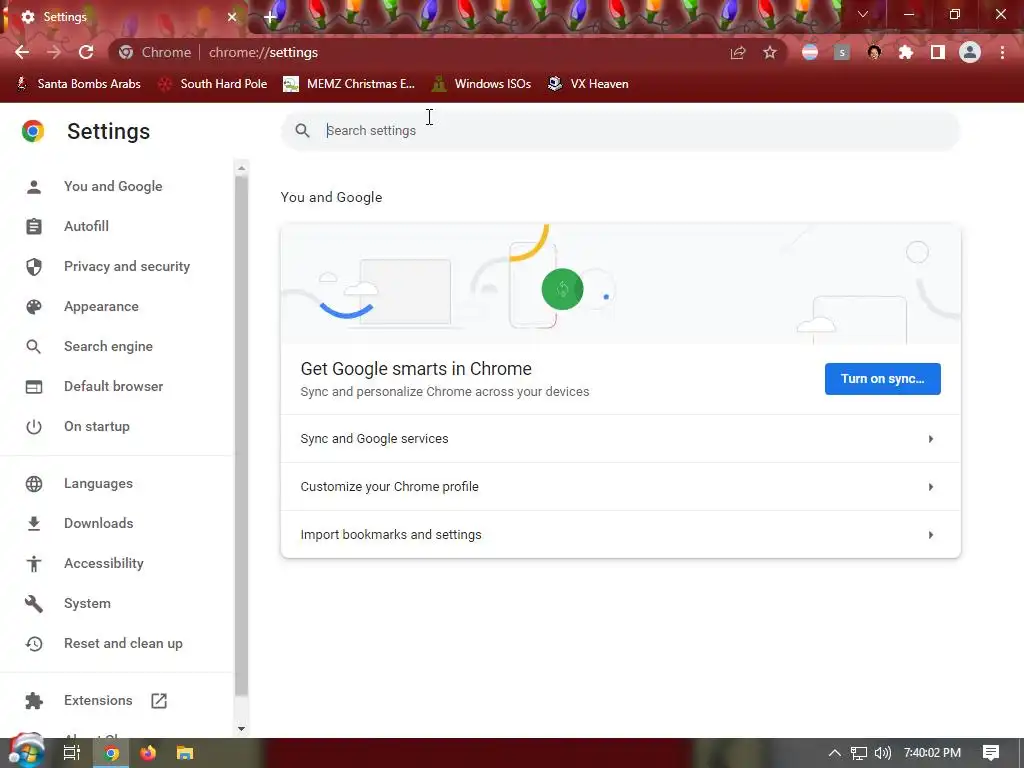Open Default browser settings section
This screenshot has height=768, width=1024.
tap(114, 386)
